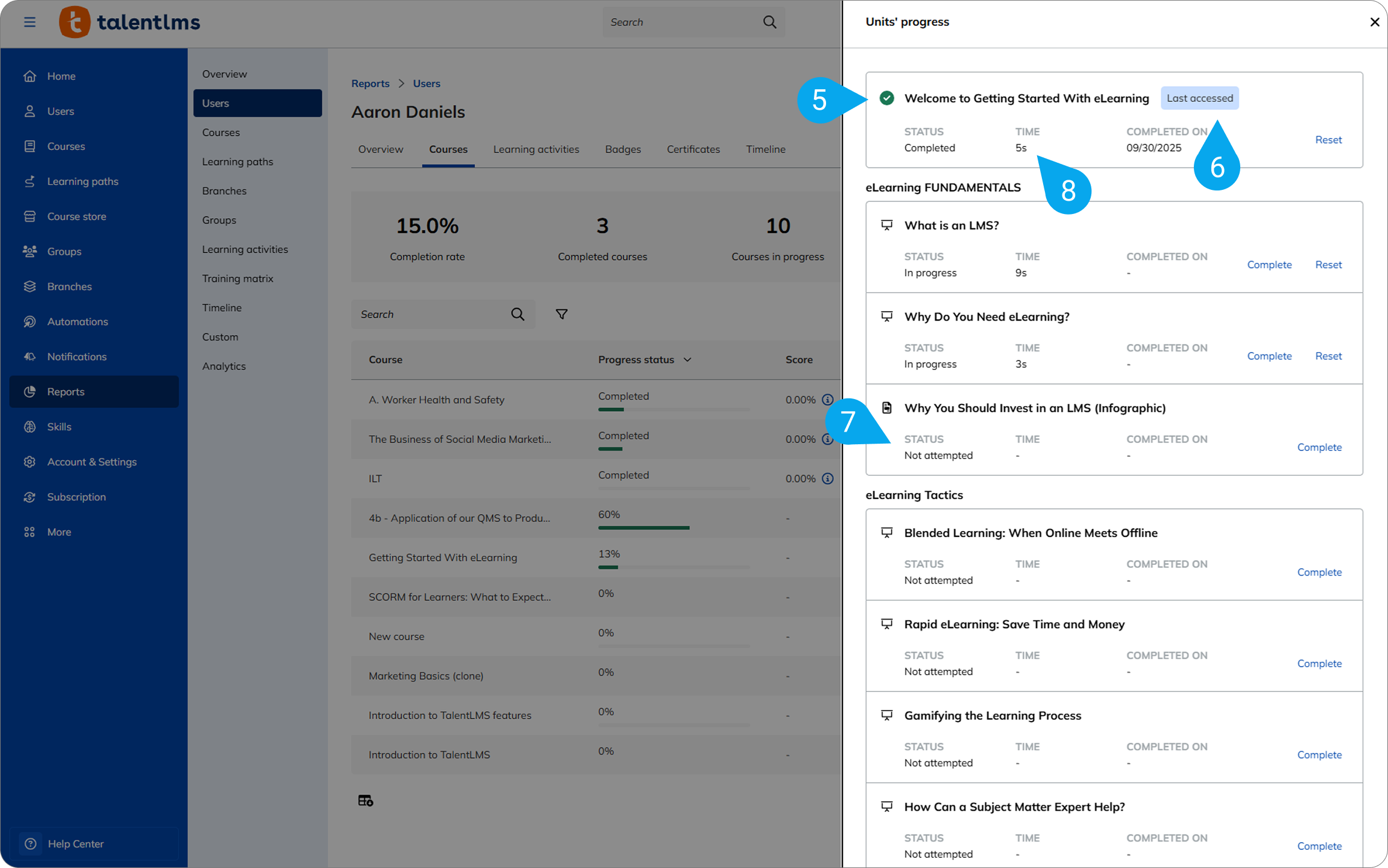Click the Users person icon in sidebar
1388x868 pixels.
(x=30, y=111)
